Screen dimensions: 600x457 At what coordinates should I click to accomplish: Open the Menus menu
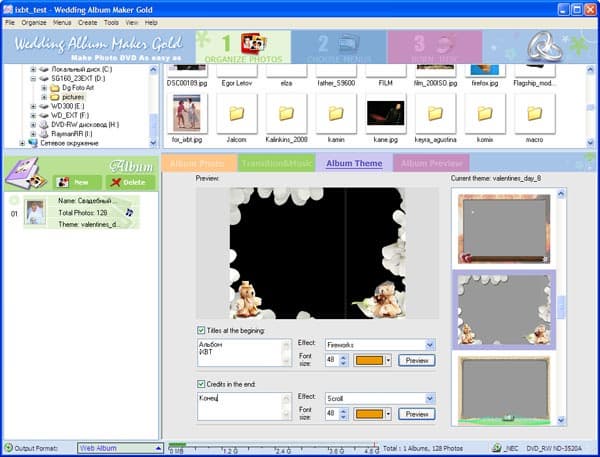62,23
